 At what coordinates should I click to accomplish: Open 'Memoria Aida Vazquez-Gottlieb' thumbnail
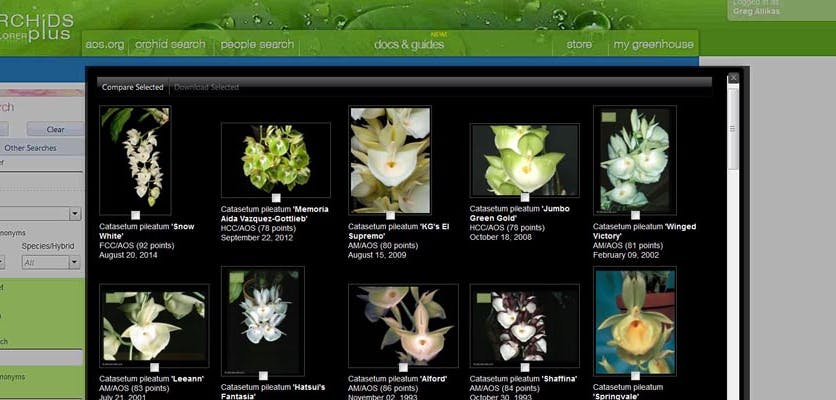click(276, 159)
